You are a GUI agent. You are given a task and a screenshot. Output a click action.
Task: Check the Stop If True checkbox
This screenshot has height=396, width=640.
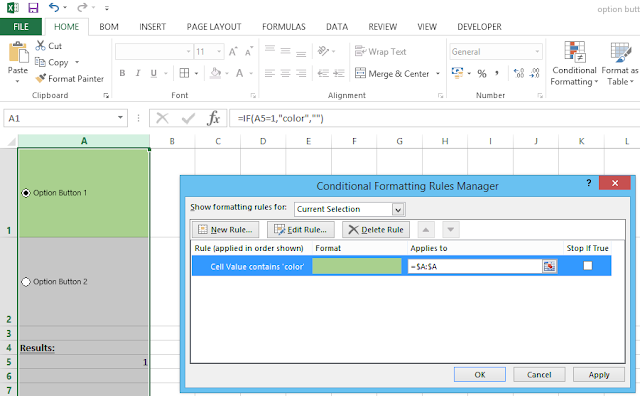tap(588, 266)
